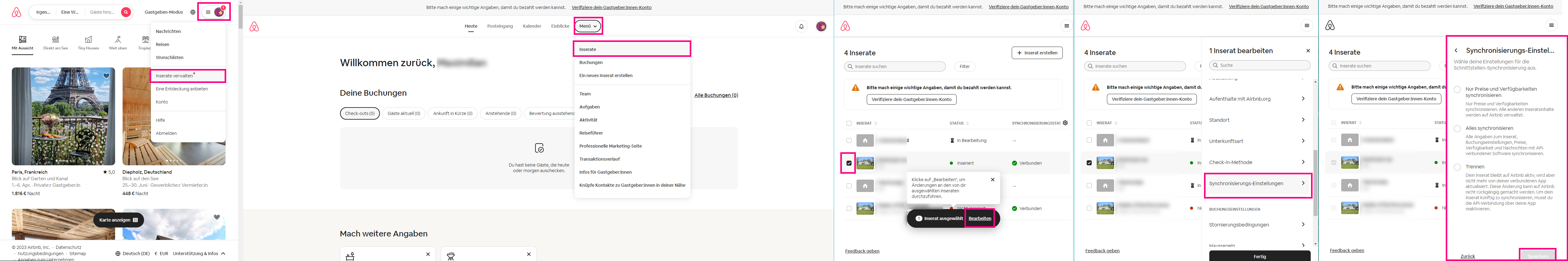1568x261 pixels.
Task: Click the Fertig button
Action: pos(1259,256)
